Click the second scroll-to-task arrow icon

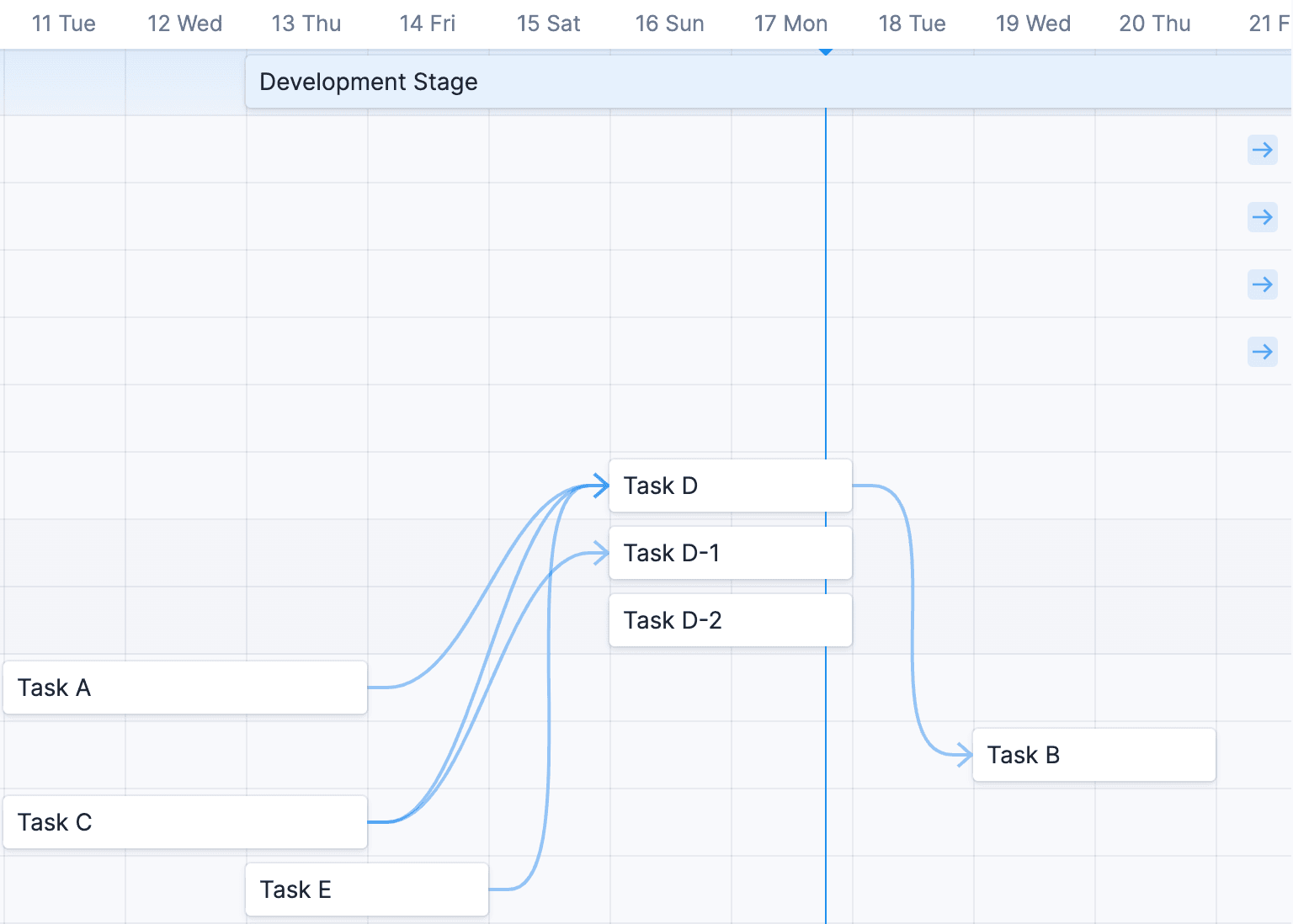[x=1262, y=217]
